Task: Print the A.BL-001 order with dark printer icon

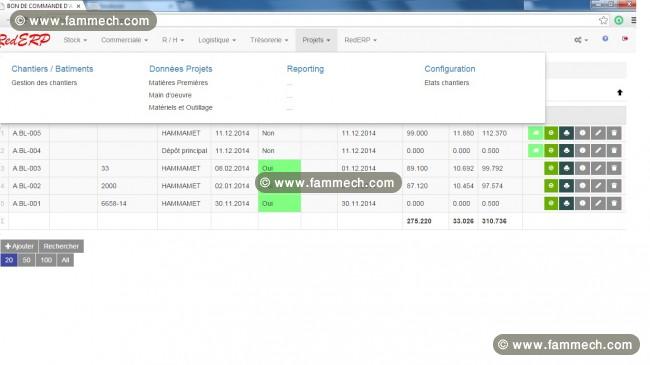Action: tap(566, 203)
